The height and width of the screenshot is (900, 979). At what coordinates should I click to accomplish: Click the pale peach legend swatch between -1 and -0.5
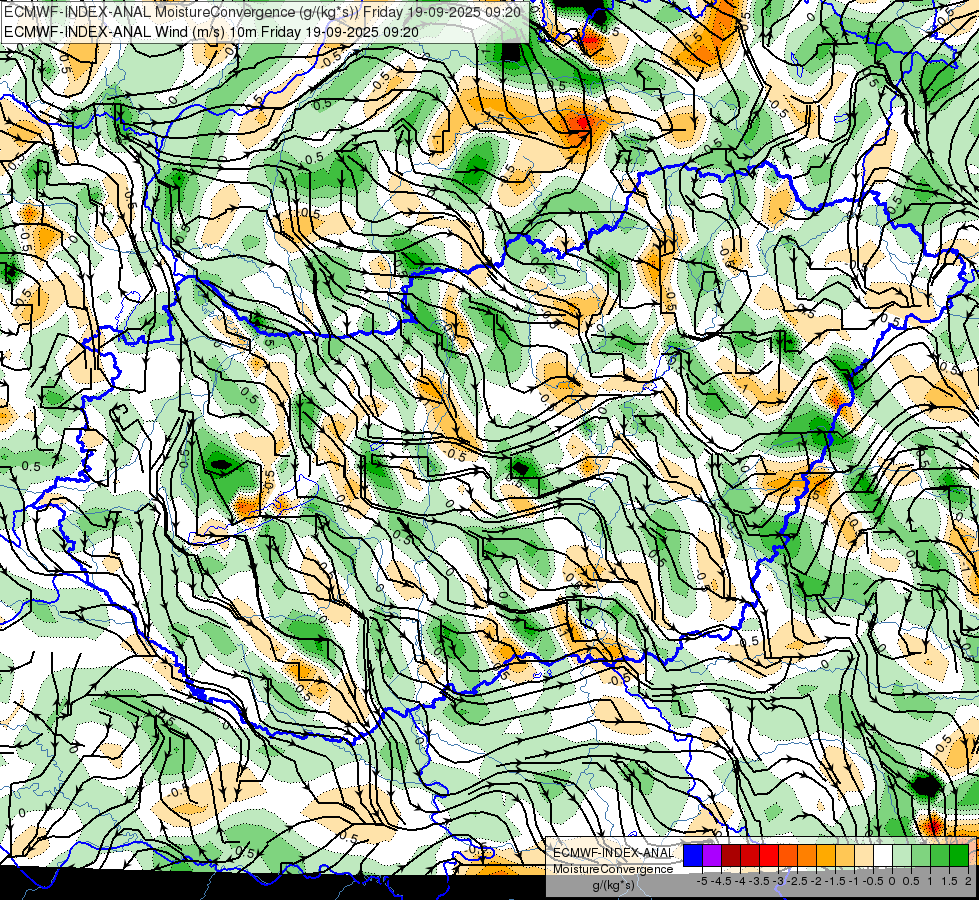(x=864, y=855)
